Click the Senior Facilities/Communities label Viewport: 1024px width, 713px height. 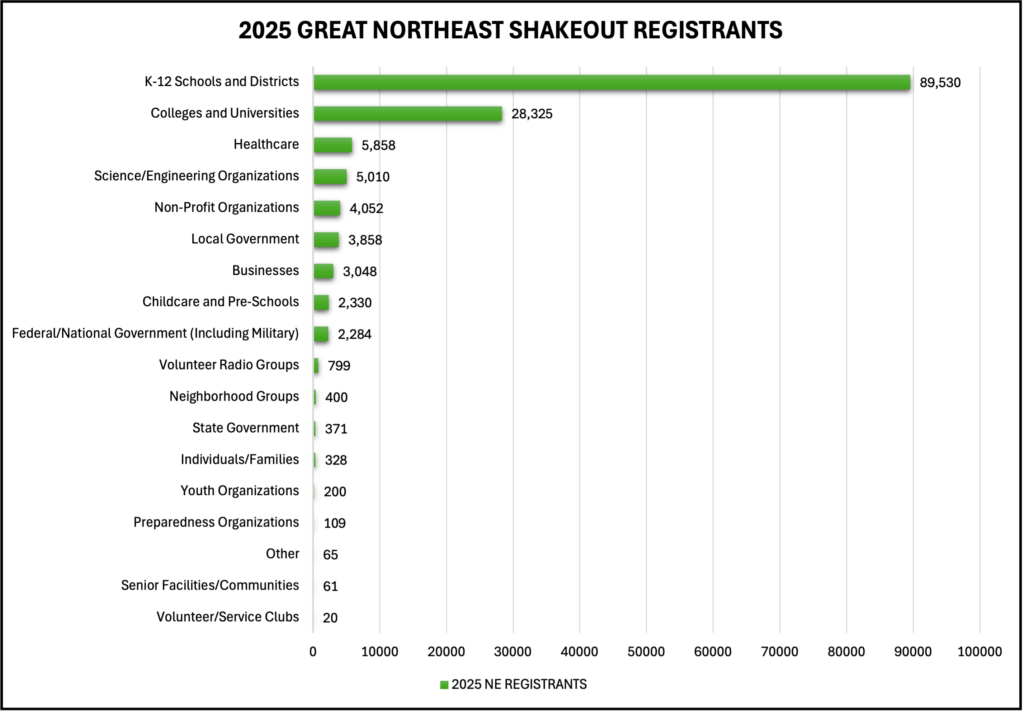tap(210, 585)
